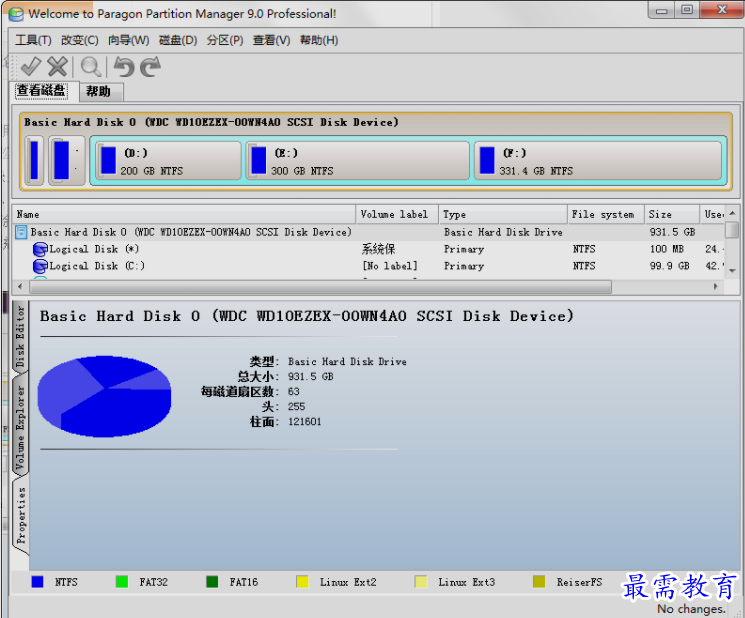
Task: Click the FAT32 green legend swatch
Action: (x=122, y=582)
